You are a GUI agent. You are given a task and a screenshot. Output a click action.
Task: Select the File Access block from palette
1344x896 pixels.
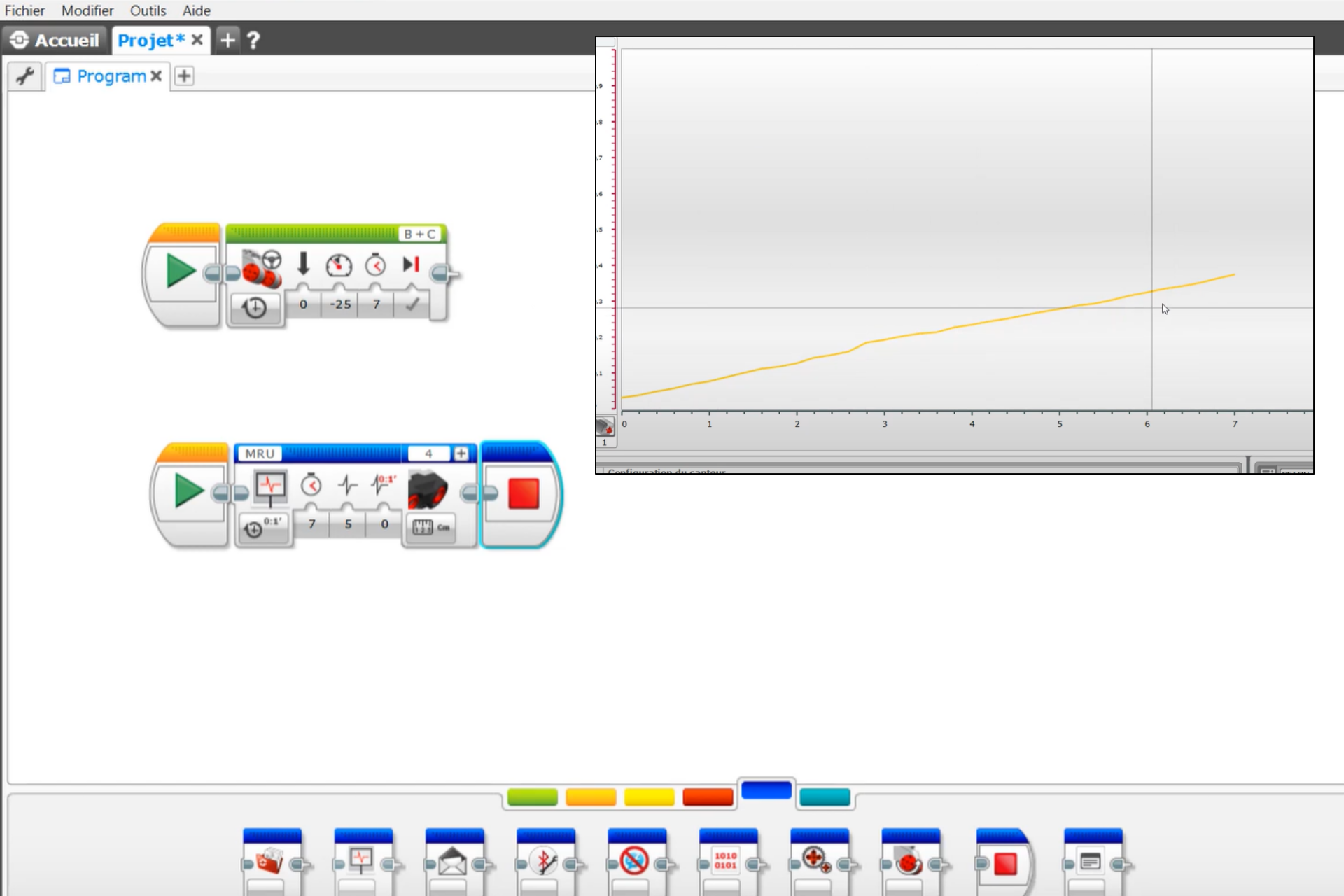coord(272,861)
